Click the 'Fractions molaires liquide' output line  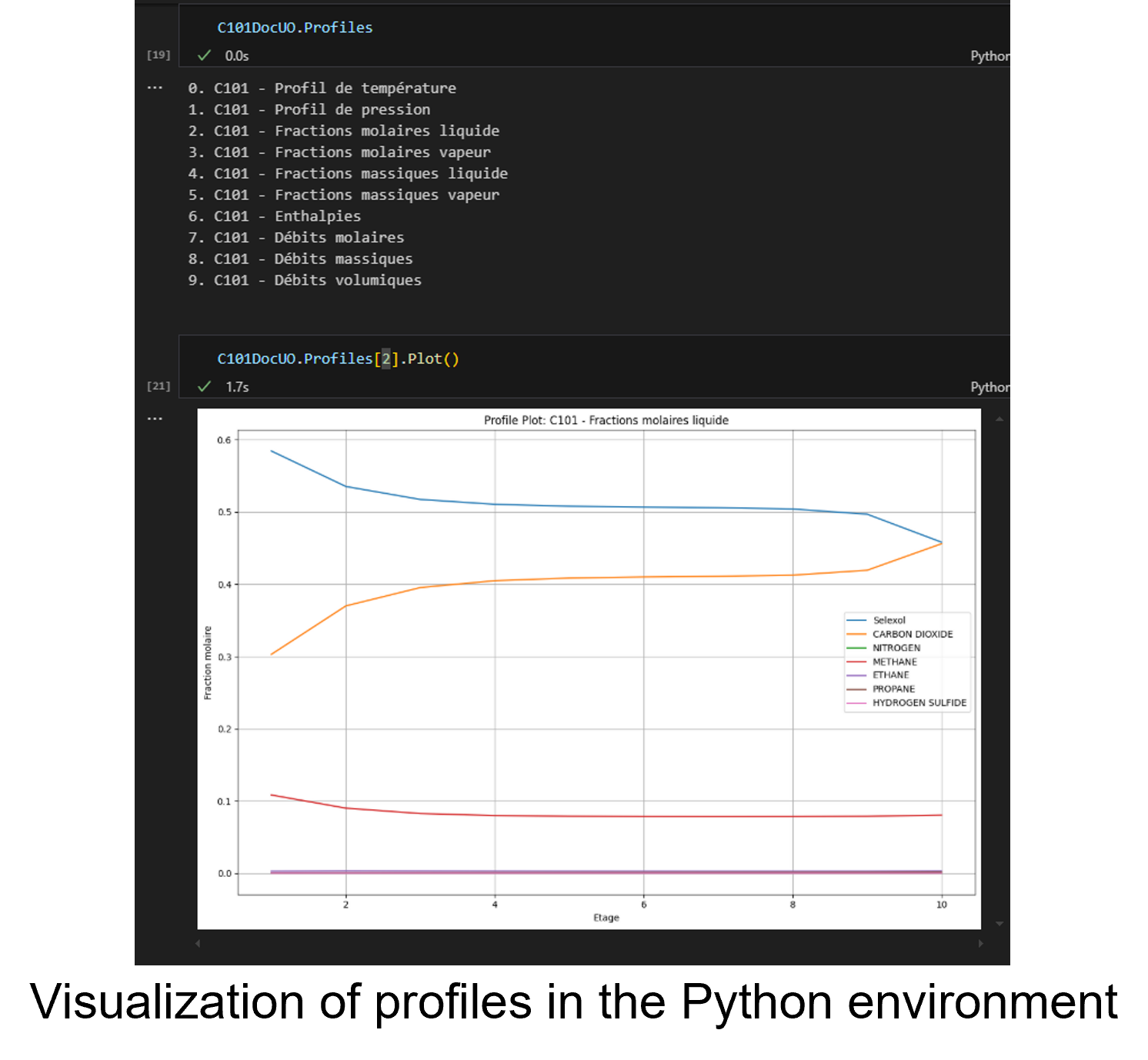pos(344,131)
